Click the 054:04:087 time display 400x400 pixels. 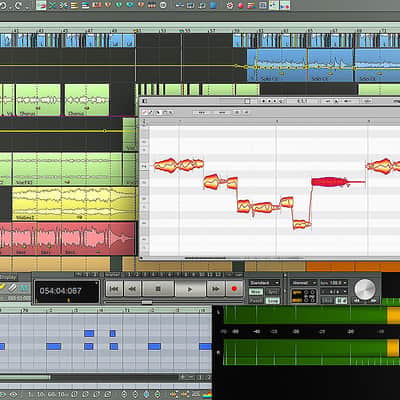click(67, 291)
